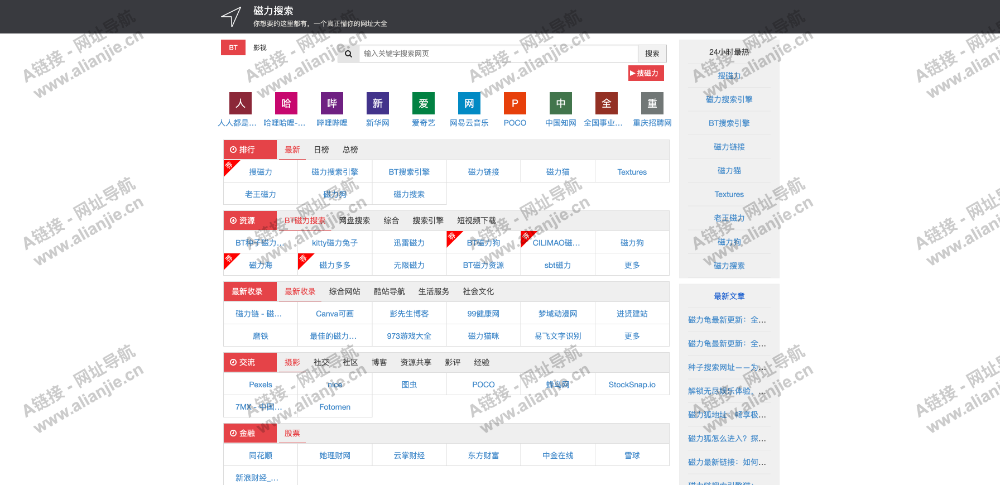Select the 日榜 ranking tab
Viewport: 1000px width, 485px height.
(321, 149)
